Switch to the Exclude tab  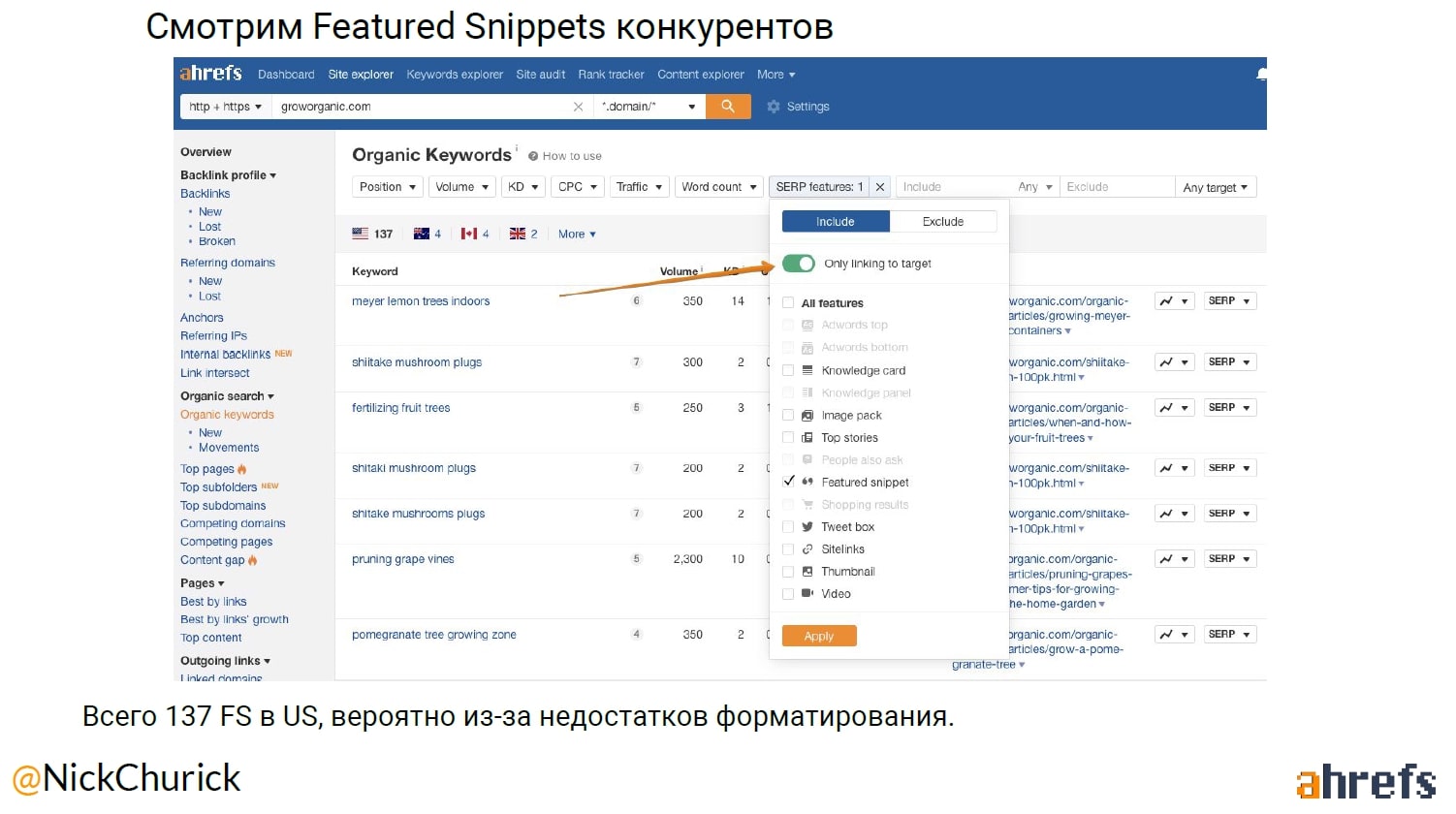coord(942,222)
